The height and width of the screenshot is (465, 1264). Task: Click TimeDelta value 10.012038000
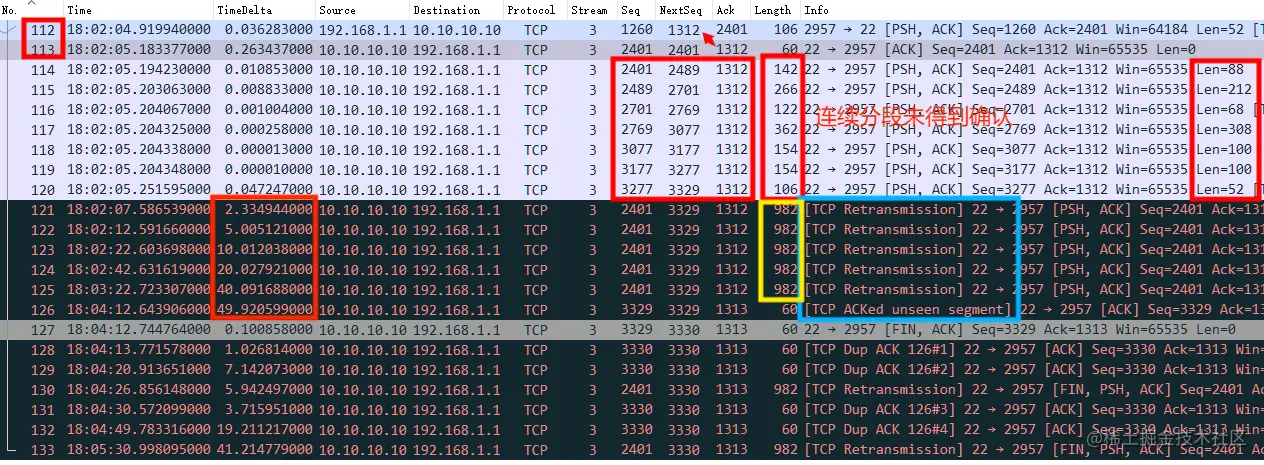263,250
